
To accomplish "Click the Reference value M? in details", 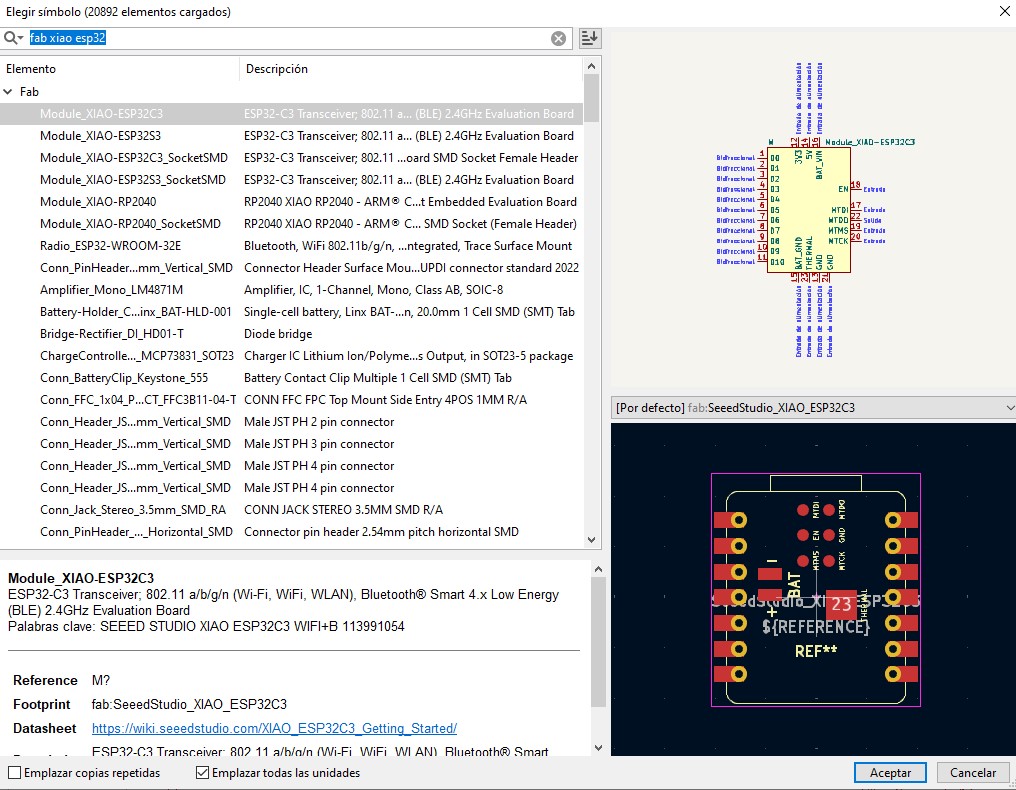I will coord(101,680).
